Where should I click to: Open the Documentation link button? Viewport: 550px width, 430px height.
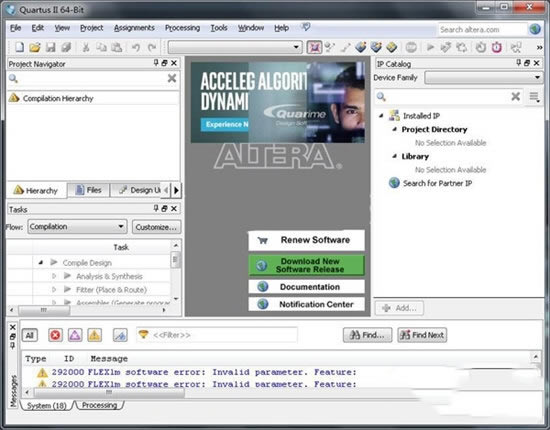pos(306,287)
